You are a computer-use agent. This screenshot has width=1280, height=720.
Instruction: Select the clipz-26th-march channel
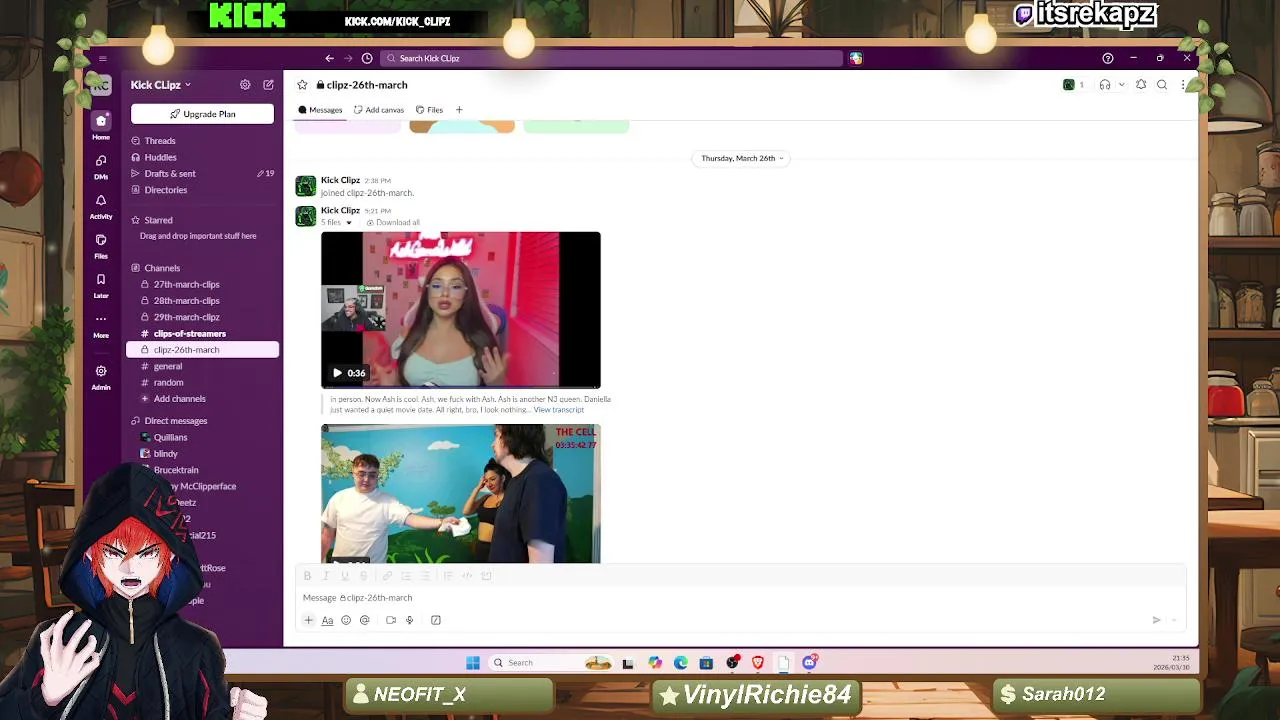click(204, 350)
